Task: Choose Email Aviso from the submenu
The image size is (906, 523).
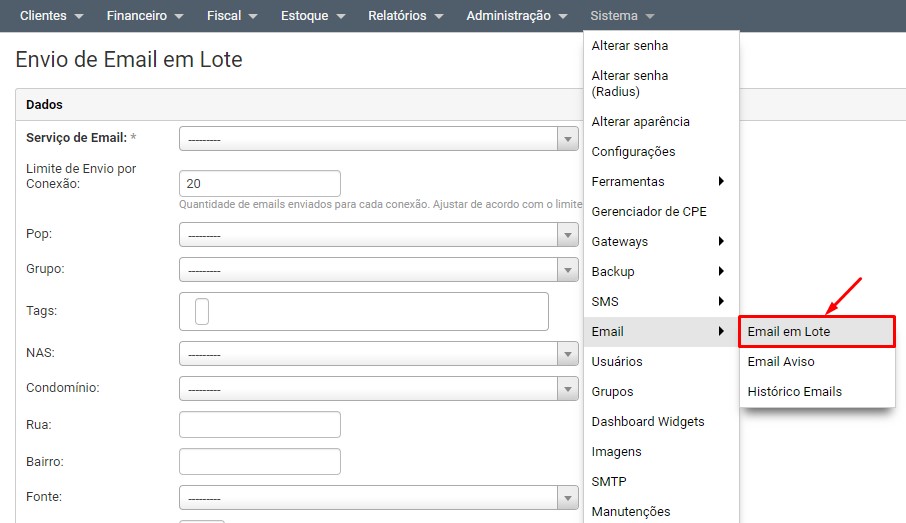Action: pyautogui.click(x=781, y=362)
